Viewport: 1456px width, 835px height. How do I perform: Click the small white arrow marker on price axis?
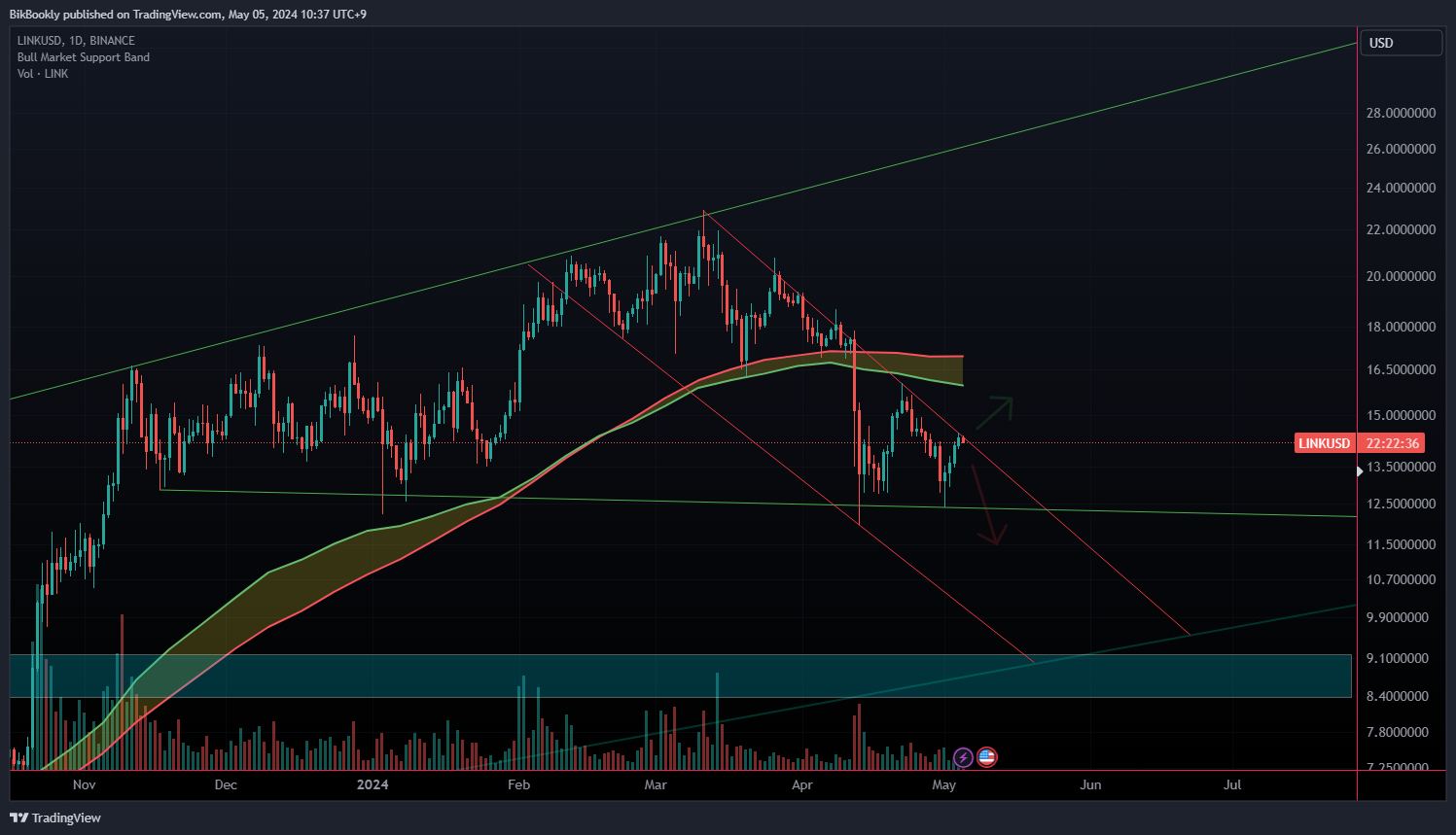[1360, 470]
